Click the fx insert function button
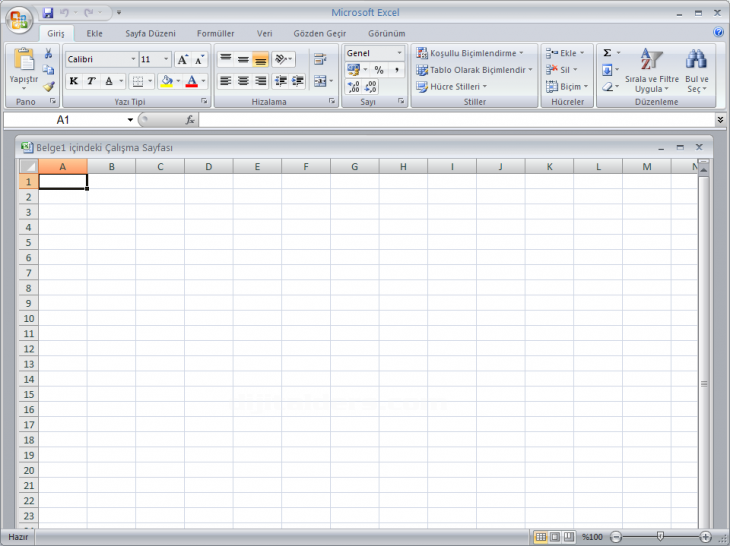Viewport: 730px width, 546px height. coord(190,120)
